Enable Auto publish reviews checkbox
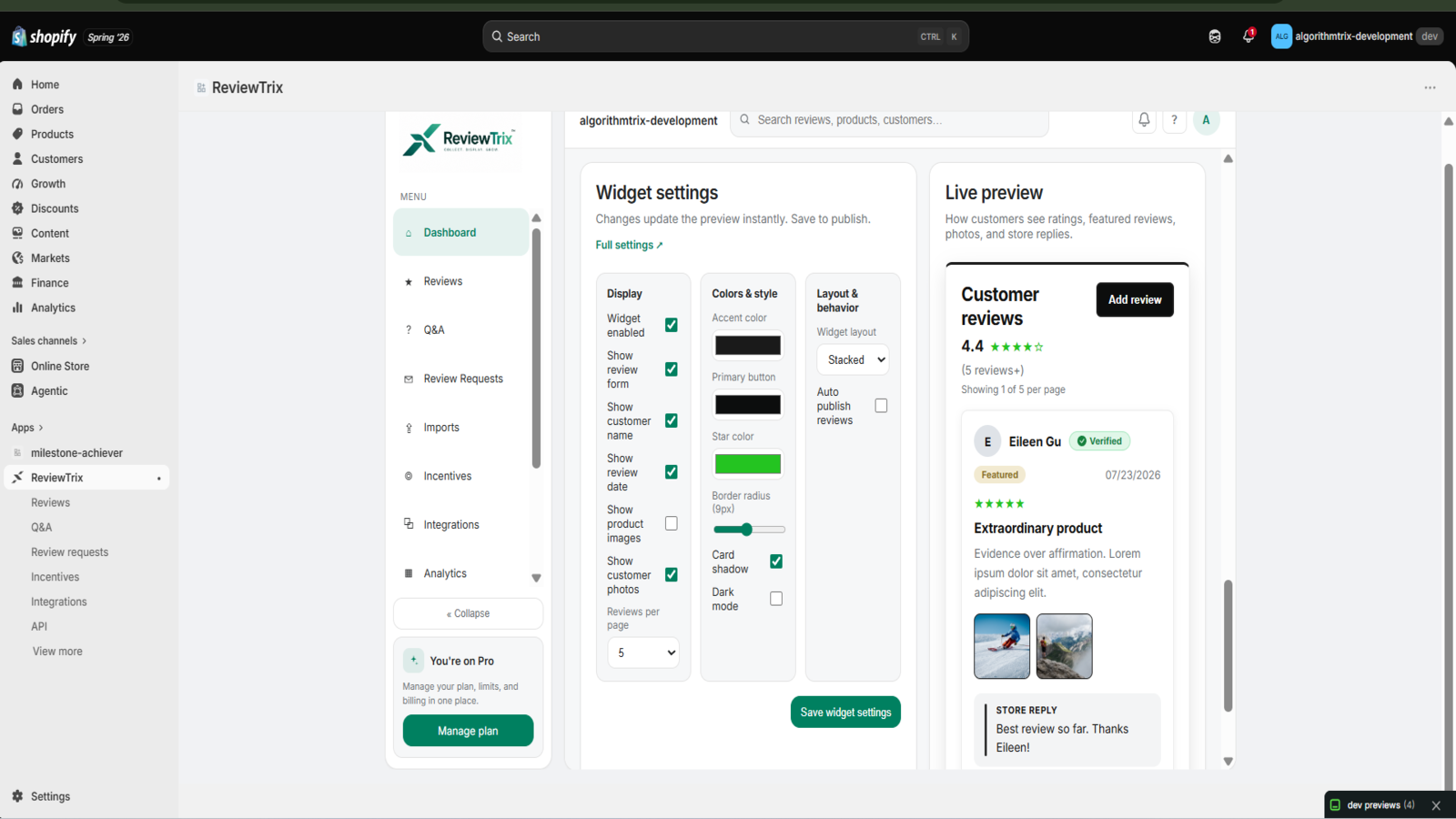The image size is (1456, 819). [881, 406]
